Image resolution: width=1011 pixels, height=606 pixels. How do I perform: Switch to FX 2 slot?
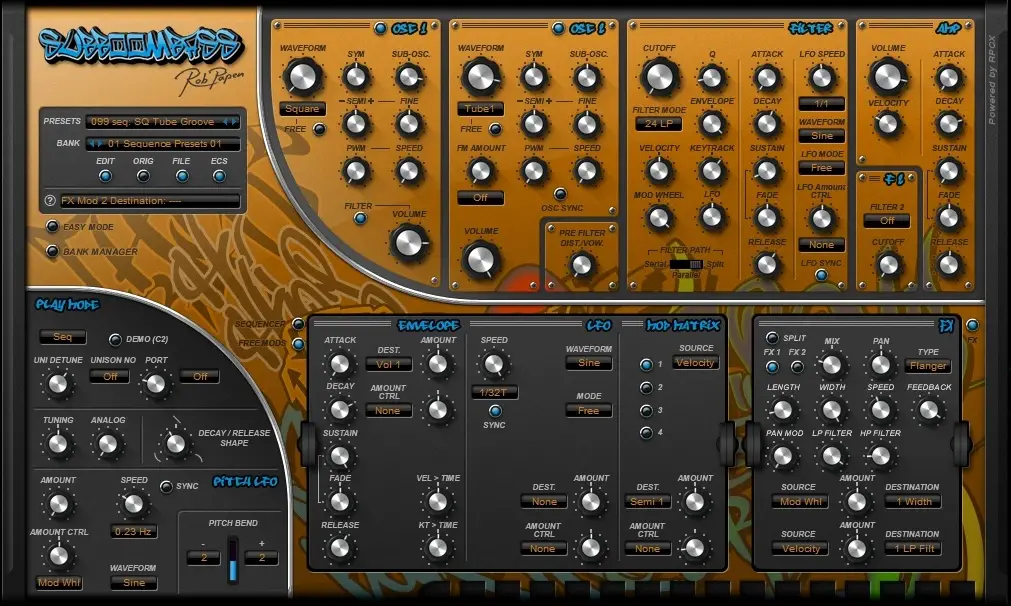(x=798, y=367)
